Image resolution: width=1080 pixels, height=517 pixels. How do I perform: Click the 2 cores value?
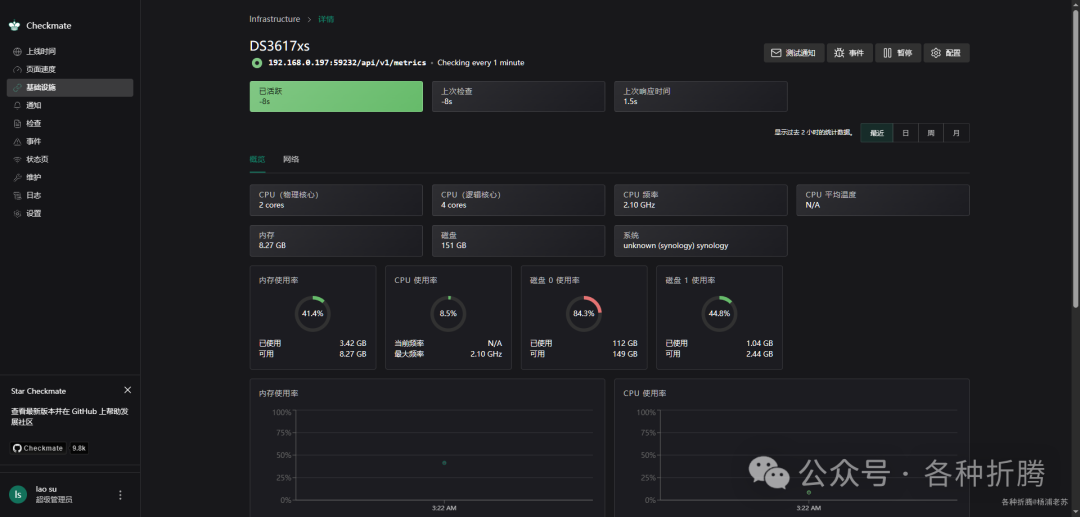point(271,205)
